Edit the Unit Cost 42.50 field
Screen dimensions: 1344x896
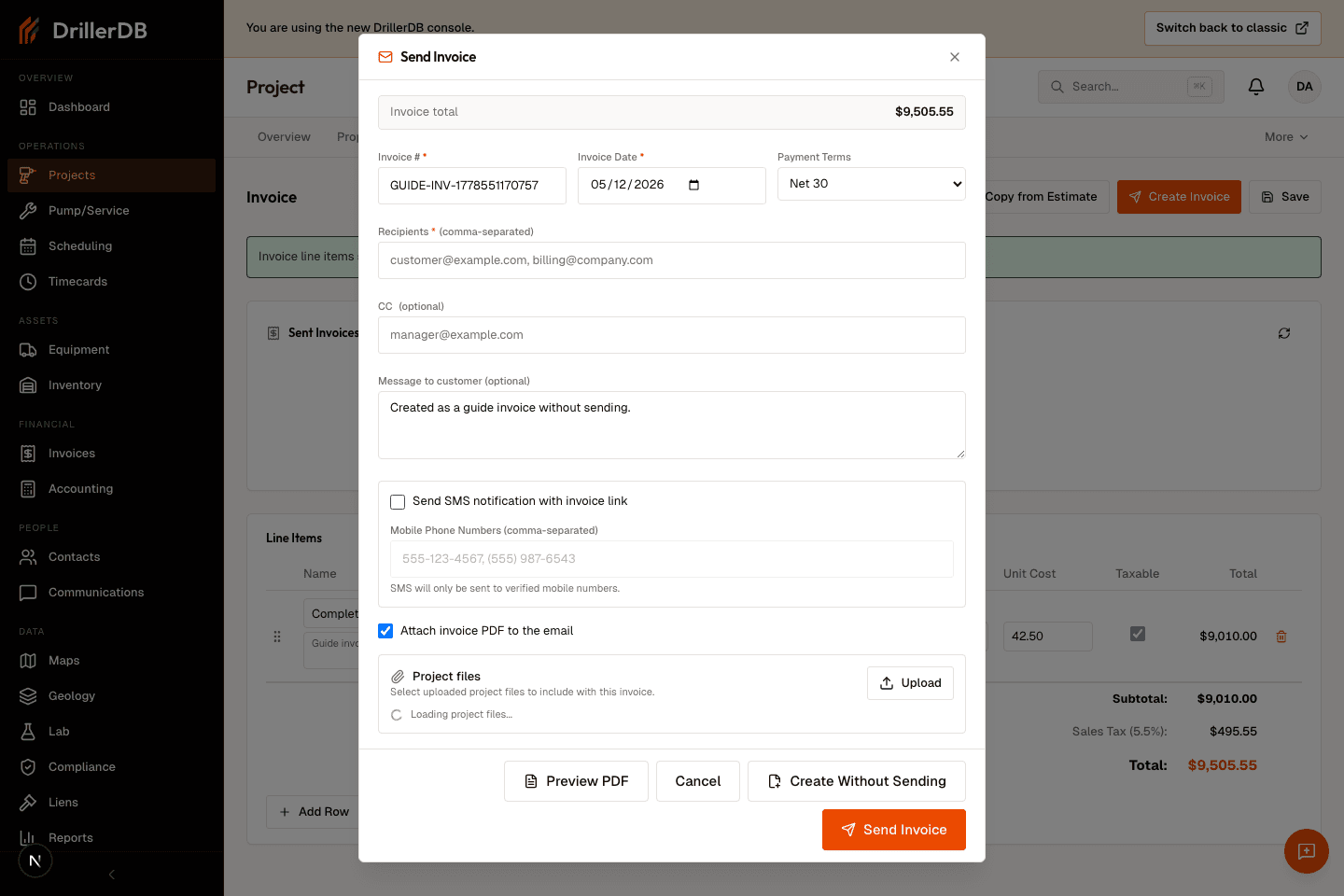coord(1047,637)
